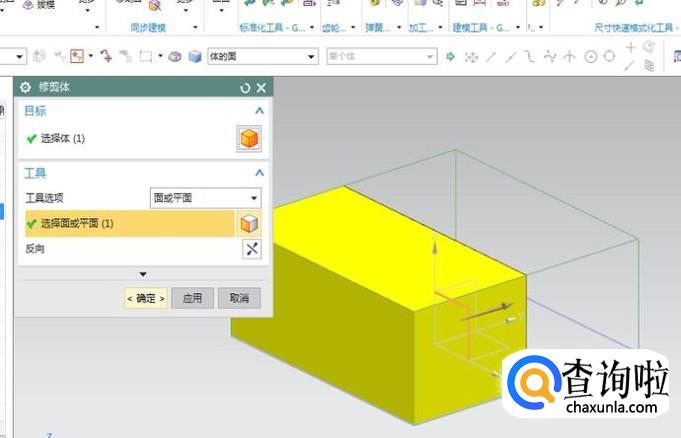Close the 修剪体 dialog
This screenshot has height=438, width=681.
[x=261, y=89]
